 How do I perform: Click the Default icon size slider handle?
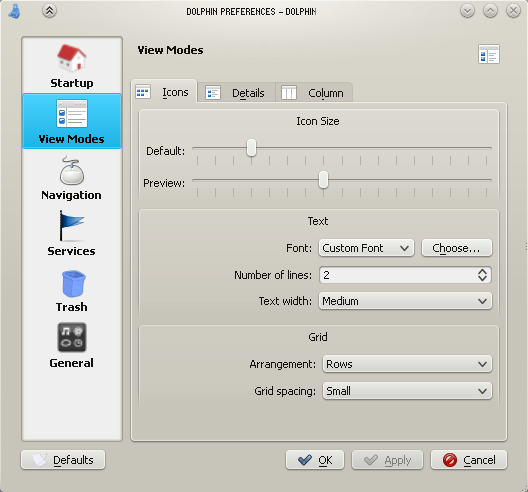point(251,148)
